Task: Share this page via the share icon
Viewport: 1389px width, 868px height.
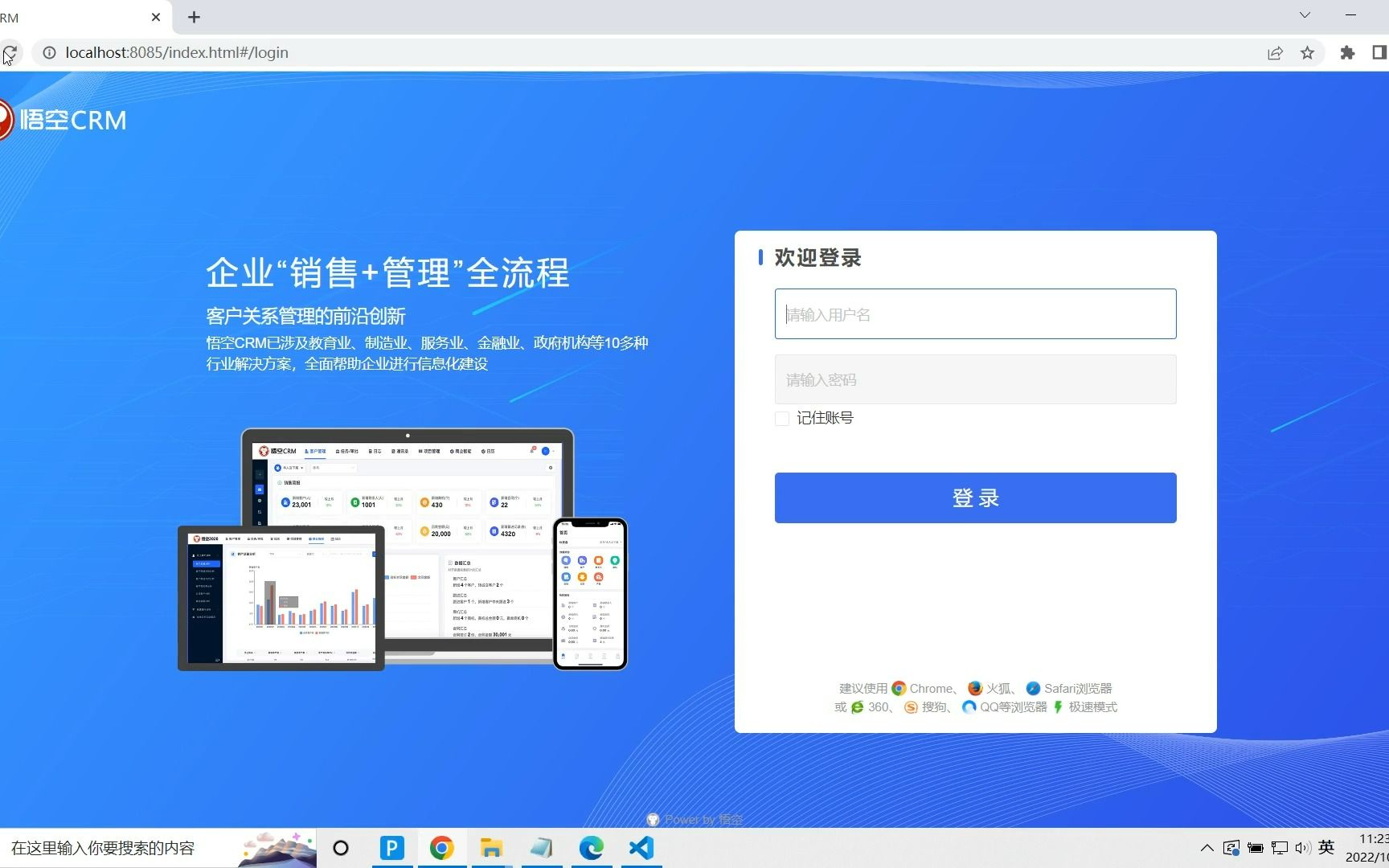Action: coord(1275,53)
